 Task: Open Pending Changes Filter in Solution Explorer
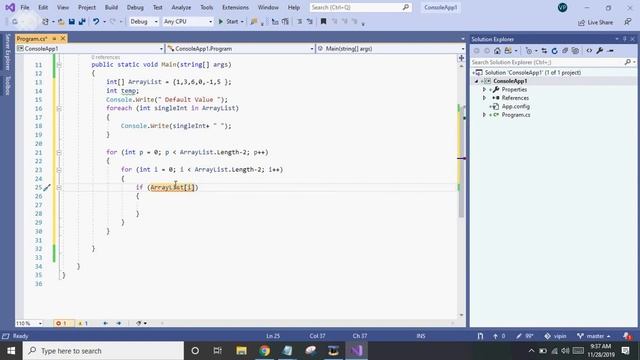[530, 51]
